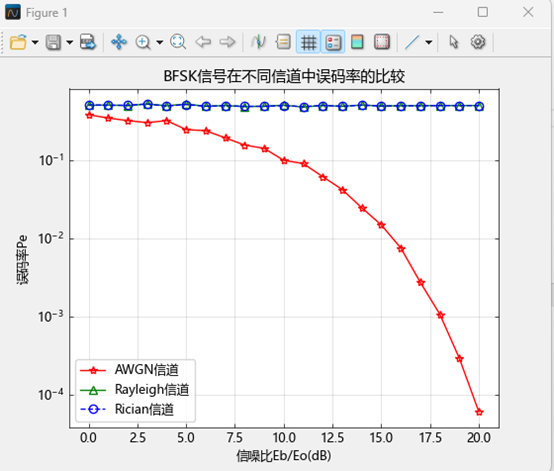
Task: Expand the open-folder dropdown arrow
Action: (x=35, y=42)
